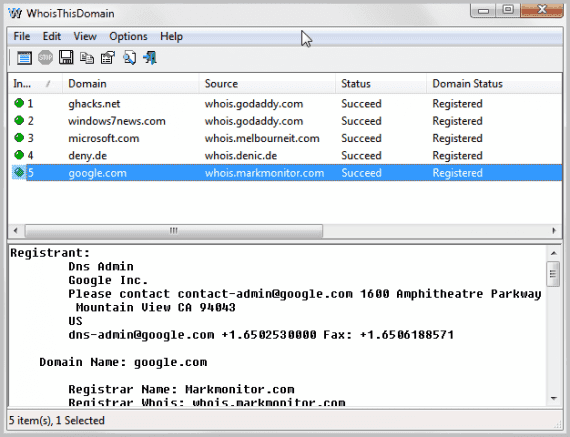Click whois.denic.de source cell
The image size is (570, 437).
click(241, 156)
